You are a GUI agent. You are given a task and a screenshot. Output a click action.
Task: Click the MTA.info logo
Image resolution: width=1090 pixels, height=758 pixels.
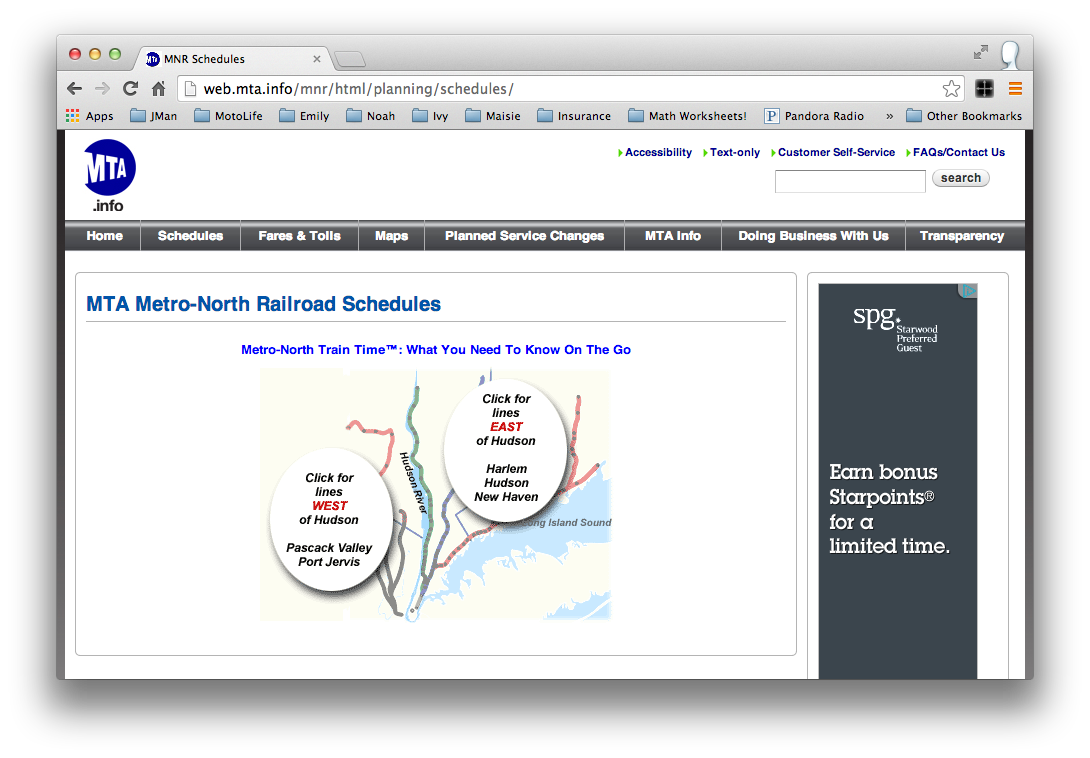tap(109, 175)
